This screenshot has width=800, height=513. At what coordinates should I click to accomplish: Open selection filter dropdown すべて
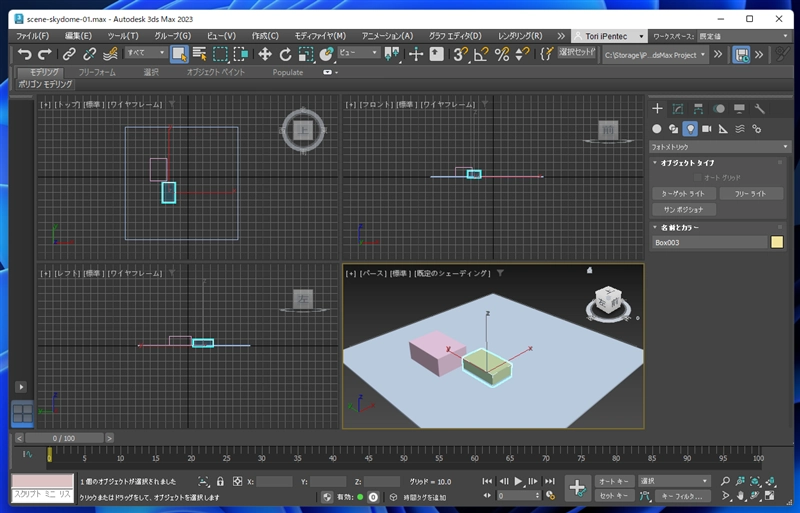(146, 52)
